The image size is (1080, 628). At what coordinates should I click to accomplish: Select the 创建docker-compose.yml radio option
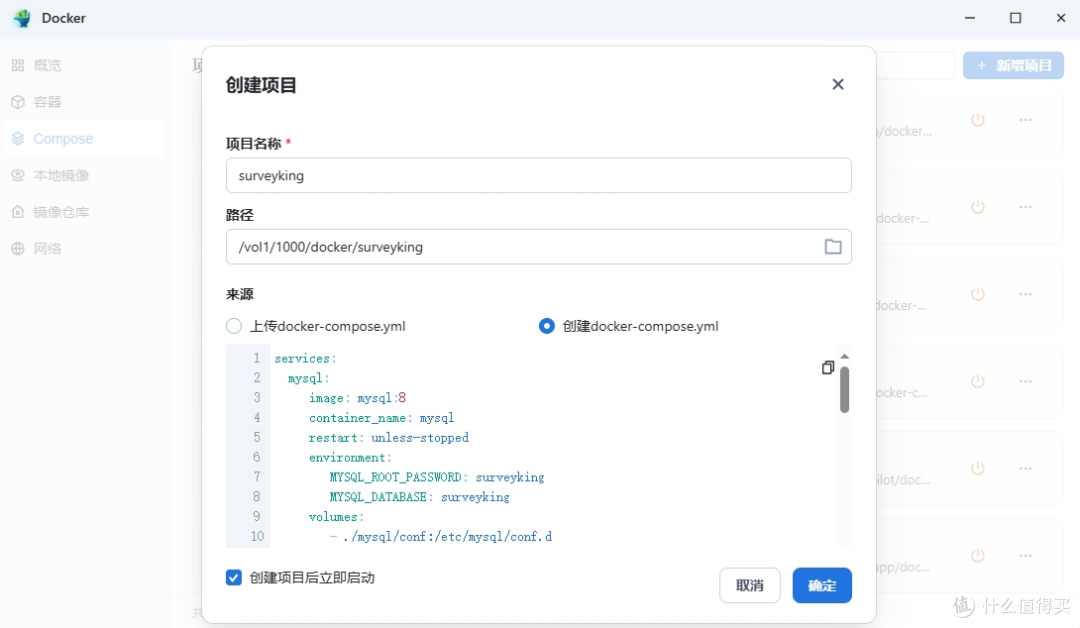click(546, 325)
